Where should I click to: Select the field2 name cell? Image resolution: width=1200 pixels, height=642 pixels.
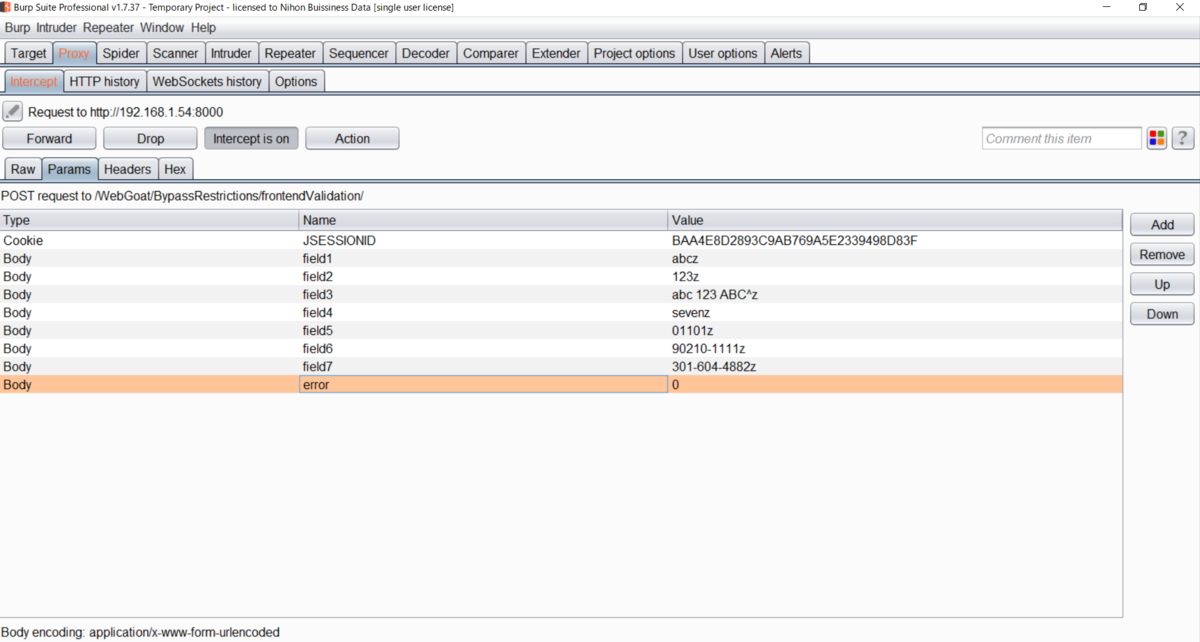click(x=484, y=277)
